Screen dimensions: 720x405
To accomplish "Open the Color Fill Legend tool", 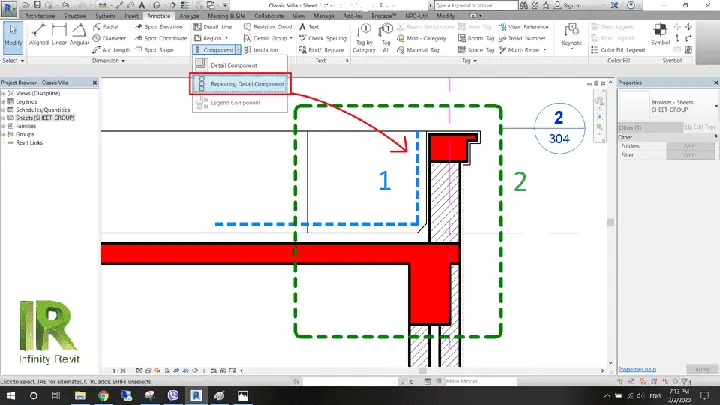I will click(x=618, y=50).
